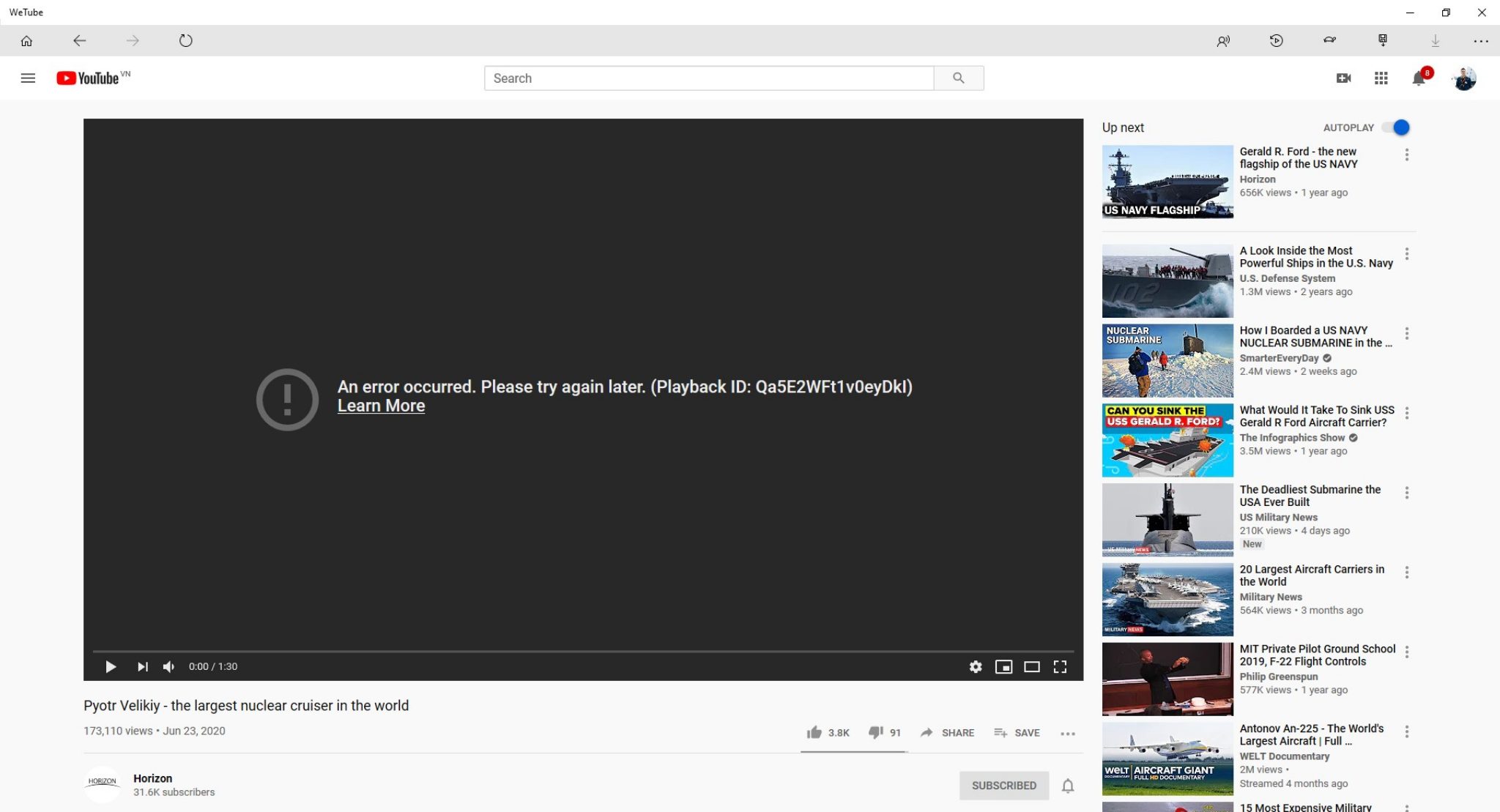Expand the video more options menu

tap(1067, 732)
